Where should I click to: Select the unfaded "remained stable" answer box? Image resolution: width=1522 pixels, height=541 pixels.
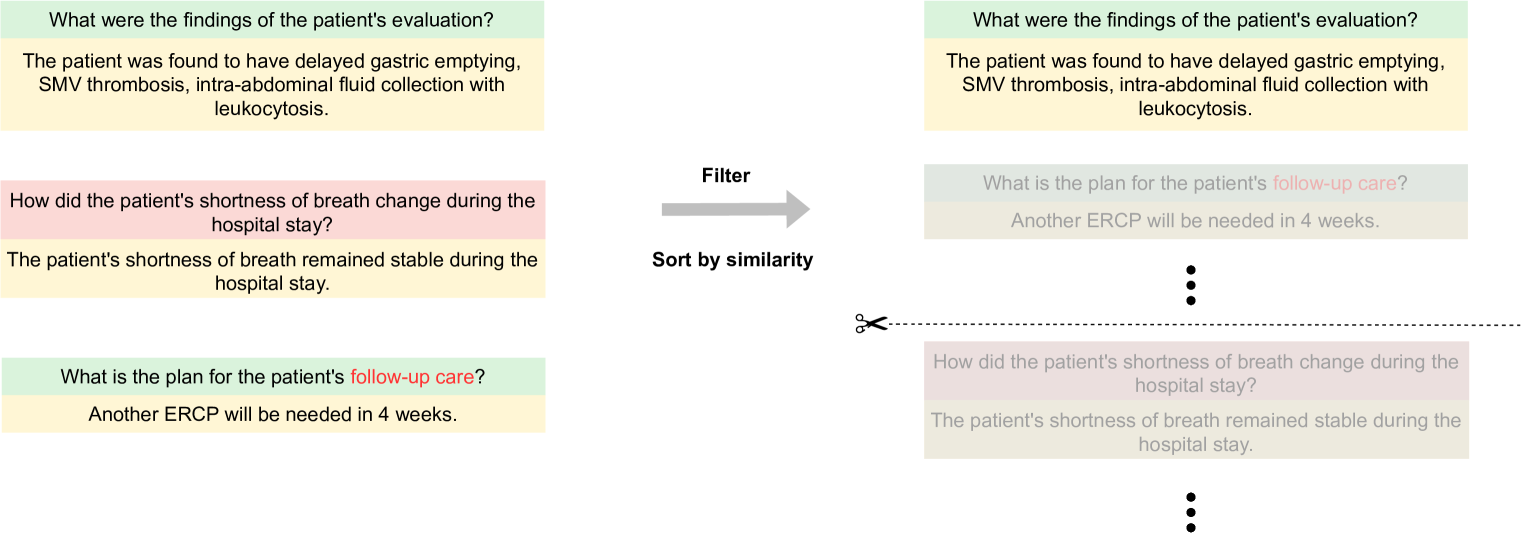point(272,271)
